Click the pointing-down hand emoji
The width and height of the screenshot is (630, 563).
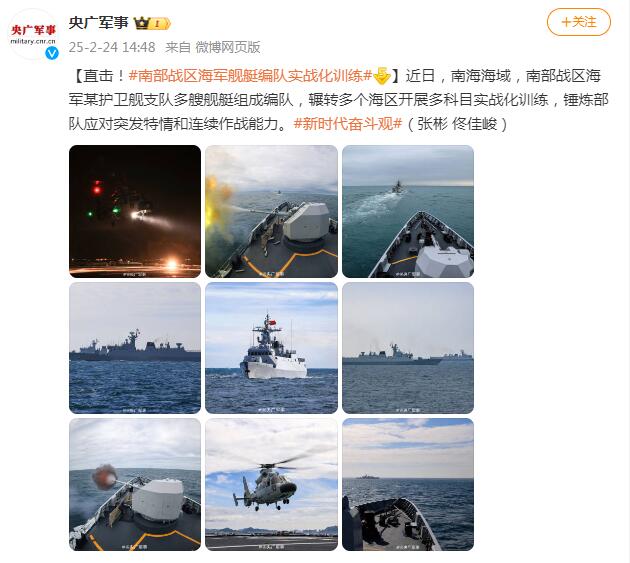click(x=382, y=76)
